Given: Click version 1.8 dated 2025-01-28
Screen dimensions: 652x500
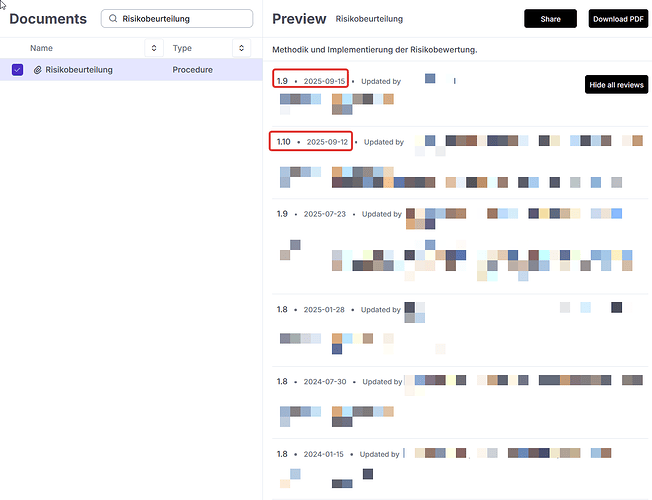Looking at the screenshot, I should tap(311, 309).
